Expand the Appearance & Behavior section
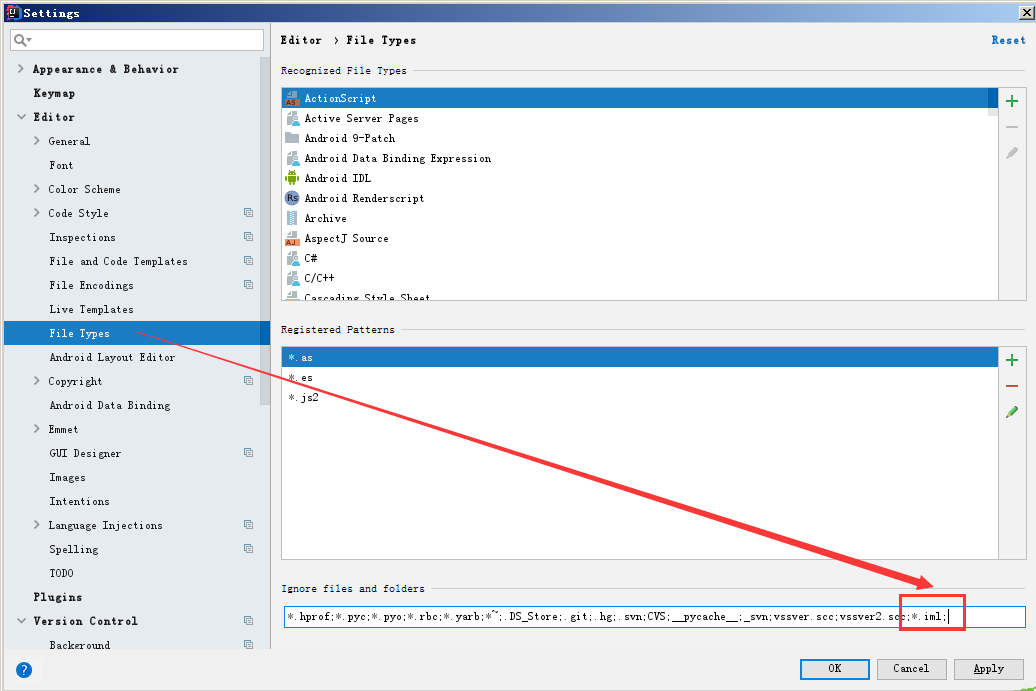Image resolution: width=1036 pixels, height=691 pixels. pyautogui.click(x=21, y=69)
